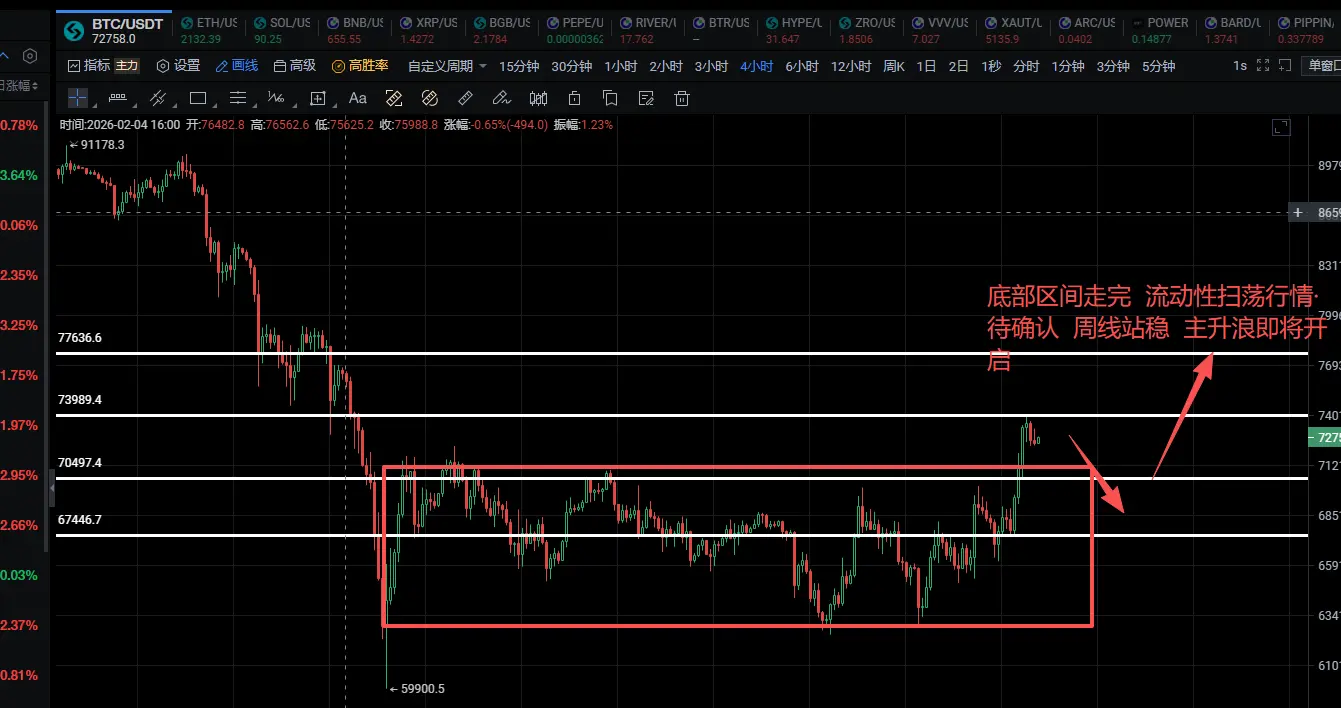Select the Aa text annotation tool
Screen dimensions: 1341x708
357,98
